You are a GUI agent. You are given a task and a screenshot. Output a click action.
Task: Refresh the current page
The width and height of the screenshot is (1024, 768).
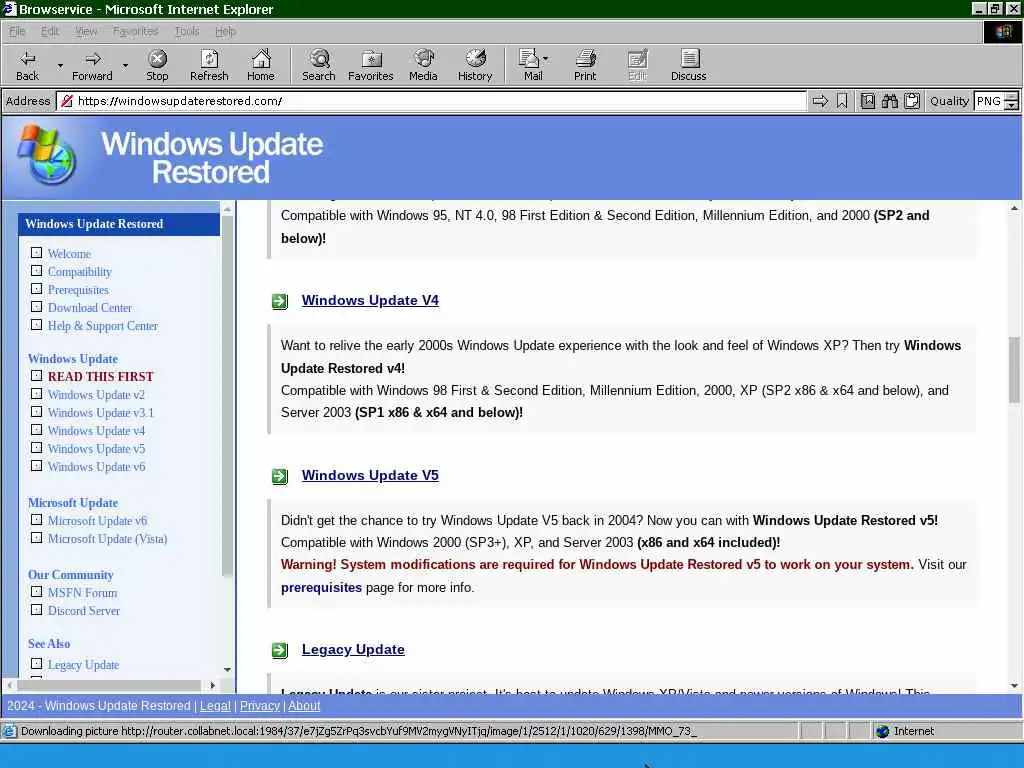(209, 65)
